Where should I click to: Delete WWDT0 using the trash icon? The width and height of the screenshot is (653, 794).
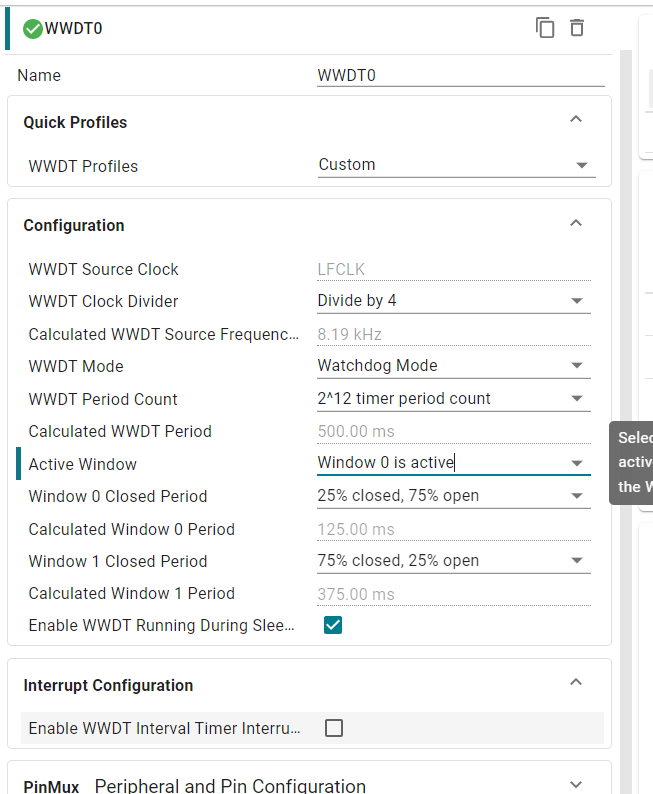pos(577,28)
